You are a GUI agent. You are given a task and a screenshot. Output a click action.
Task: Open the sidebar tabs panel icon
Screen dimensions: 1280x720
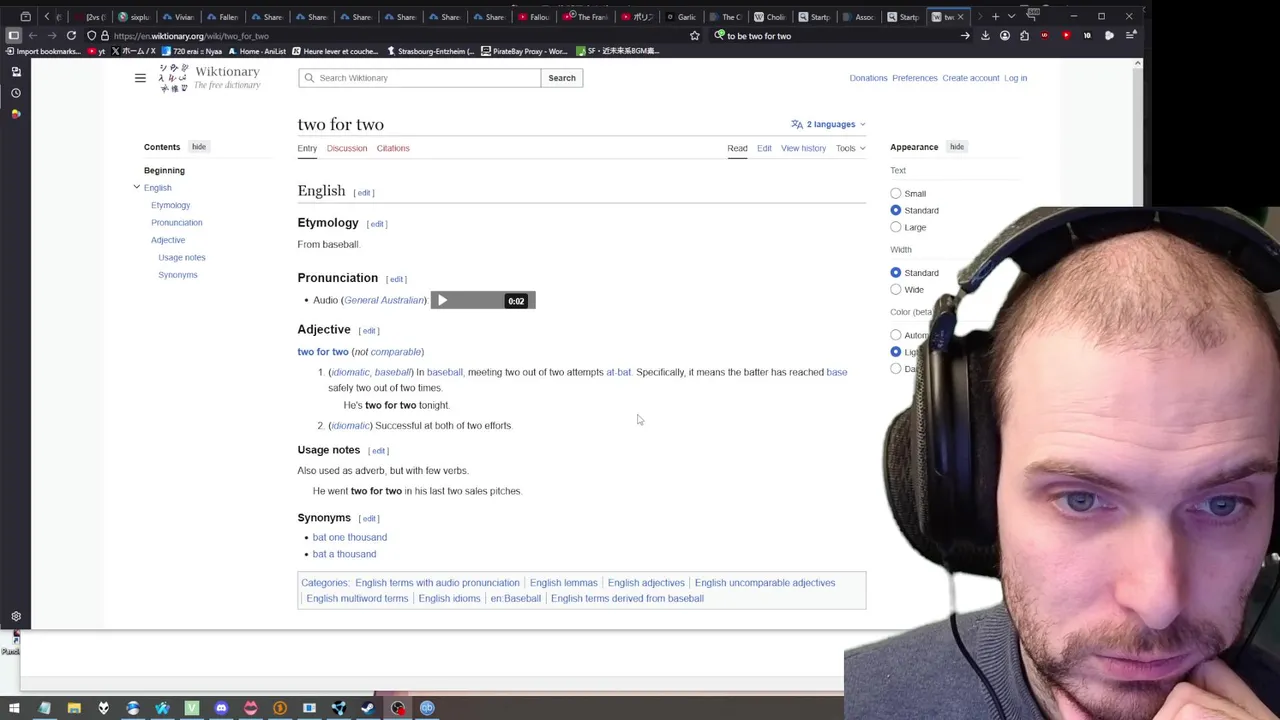point(16,71)
